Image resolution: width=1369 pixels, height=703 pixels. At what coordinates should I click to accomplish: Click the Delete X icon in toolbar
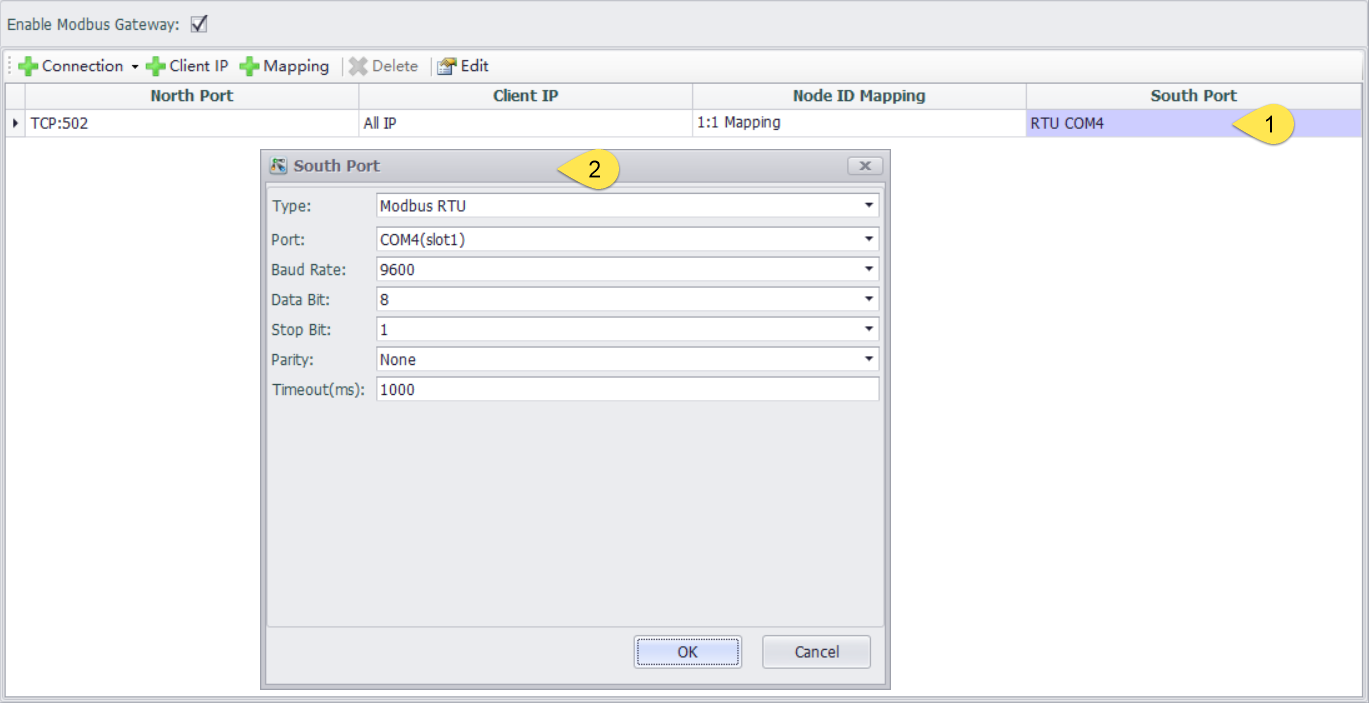[358, 66]
